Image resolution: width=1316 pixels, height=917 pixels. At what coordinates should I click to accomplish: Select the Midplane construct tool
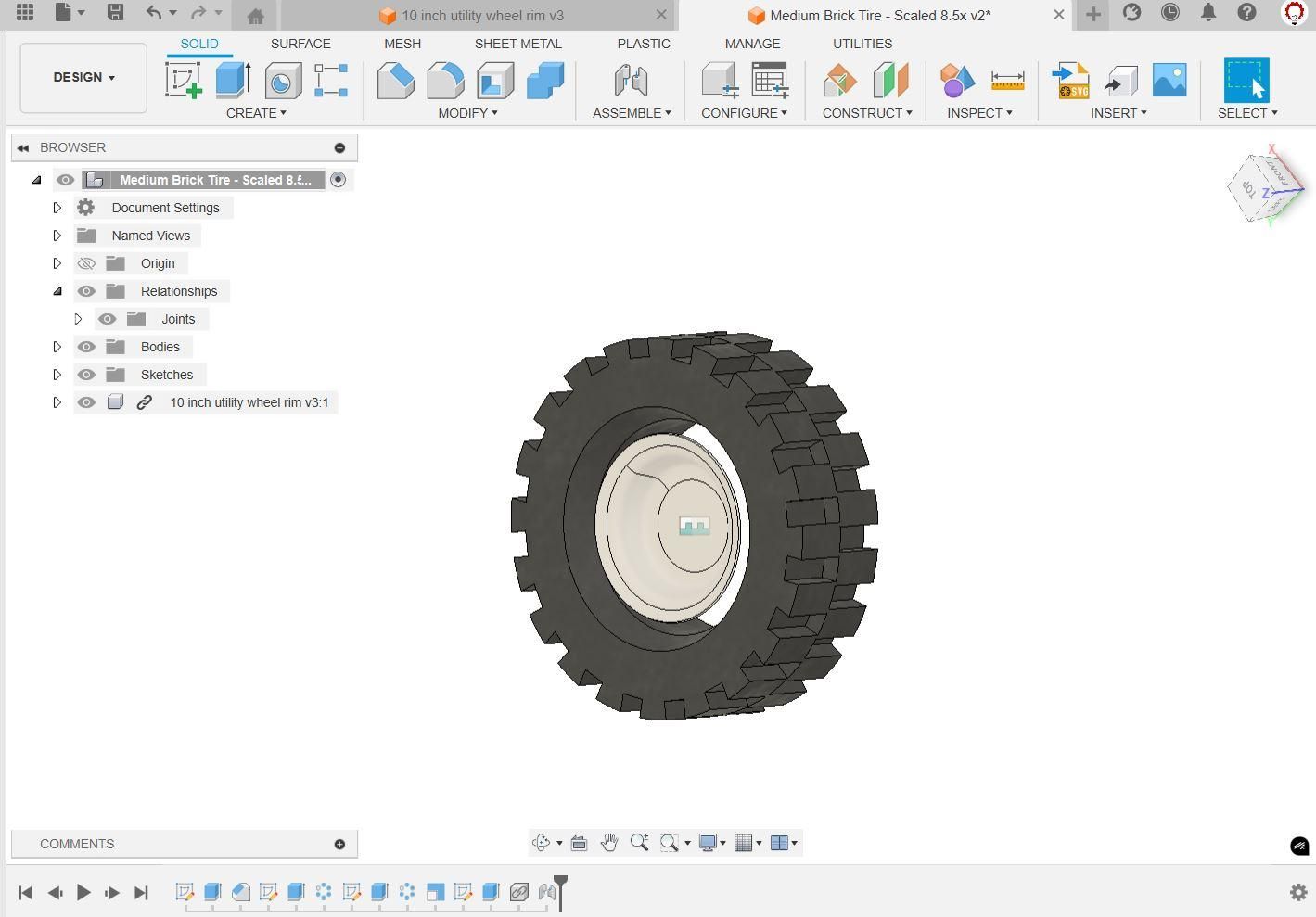coord(890,81)
